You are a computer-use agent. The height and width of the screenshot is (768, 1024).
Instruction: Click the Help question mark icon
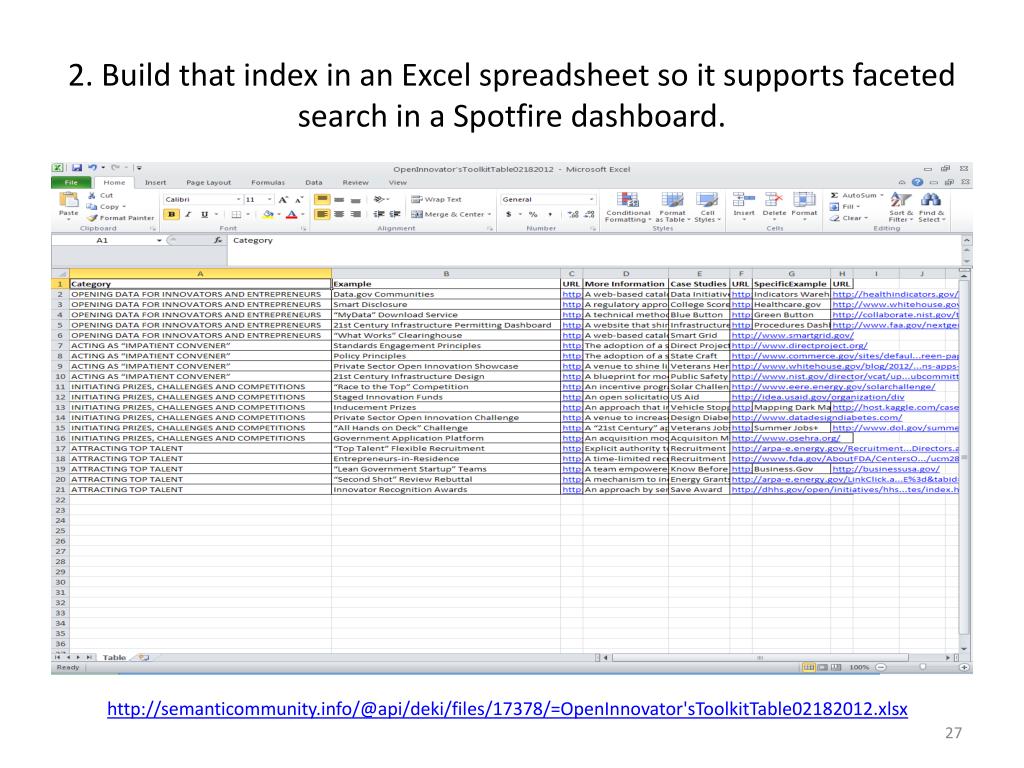coord(918,182)
